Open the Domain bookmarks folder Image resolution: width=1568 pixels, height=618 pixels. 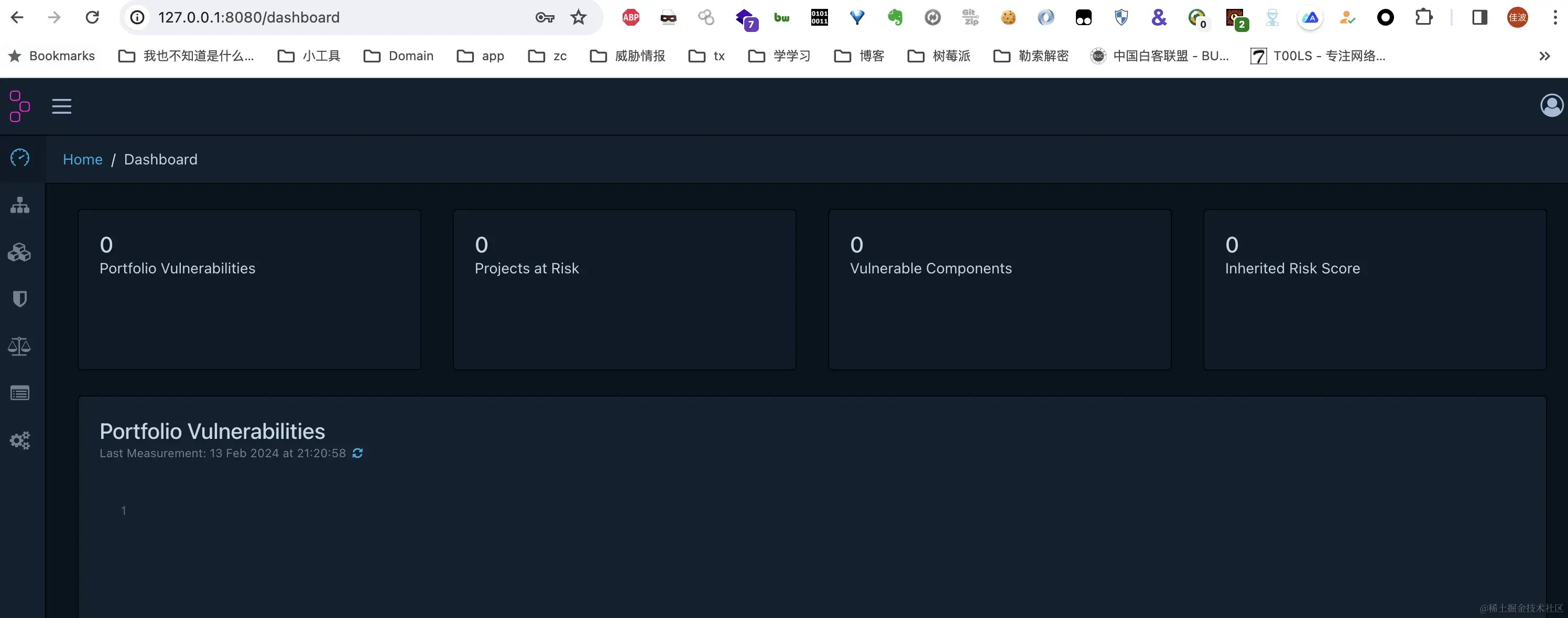coord(399,56)
